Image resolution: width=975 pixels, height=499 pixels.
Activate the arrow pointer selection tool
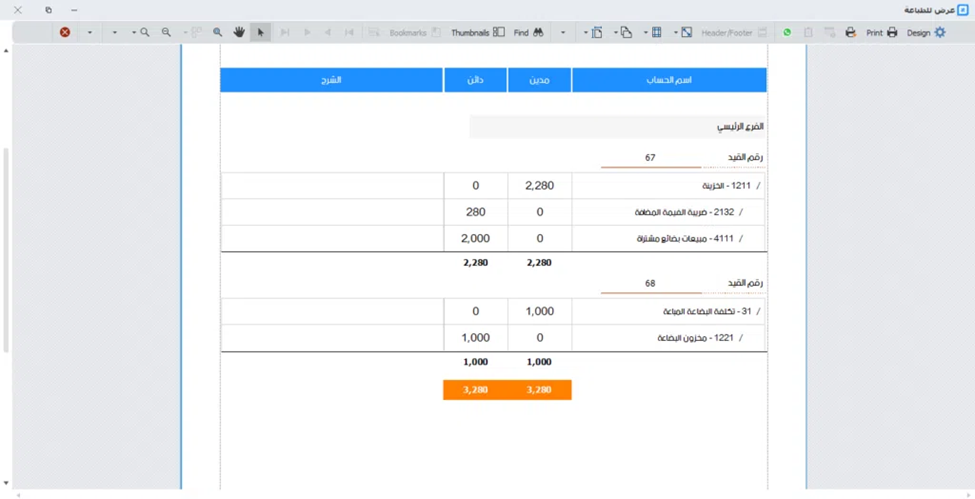[x=261, y=32]
